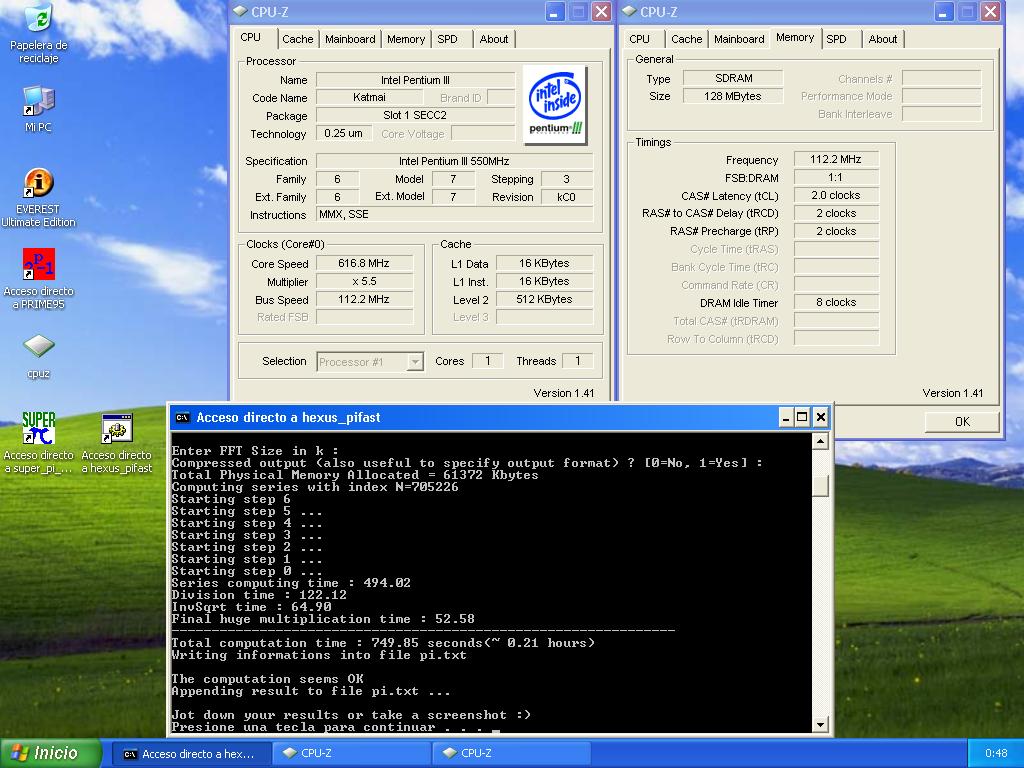Click the Cores value field

tap(487, 361)
